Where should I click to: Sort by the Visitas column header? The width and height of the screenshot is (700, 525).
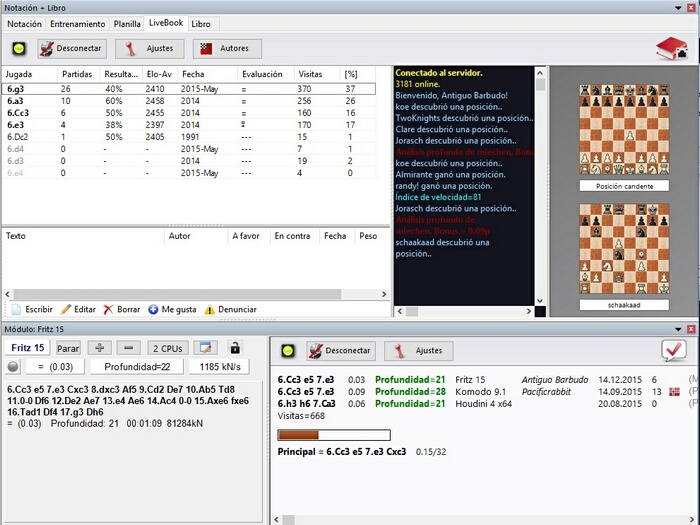pyautogui.click(x=317, y=74)
